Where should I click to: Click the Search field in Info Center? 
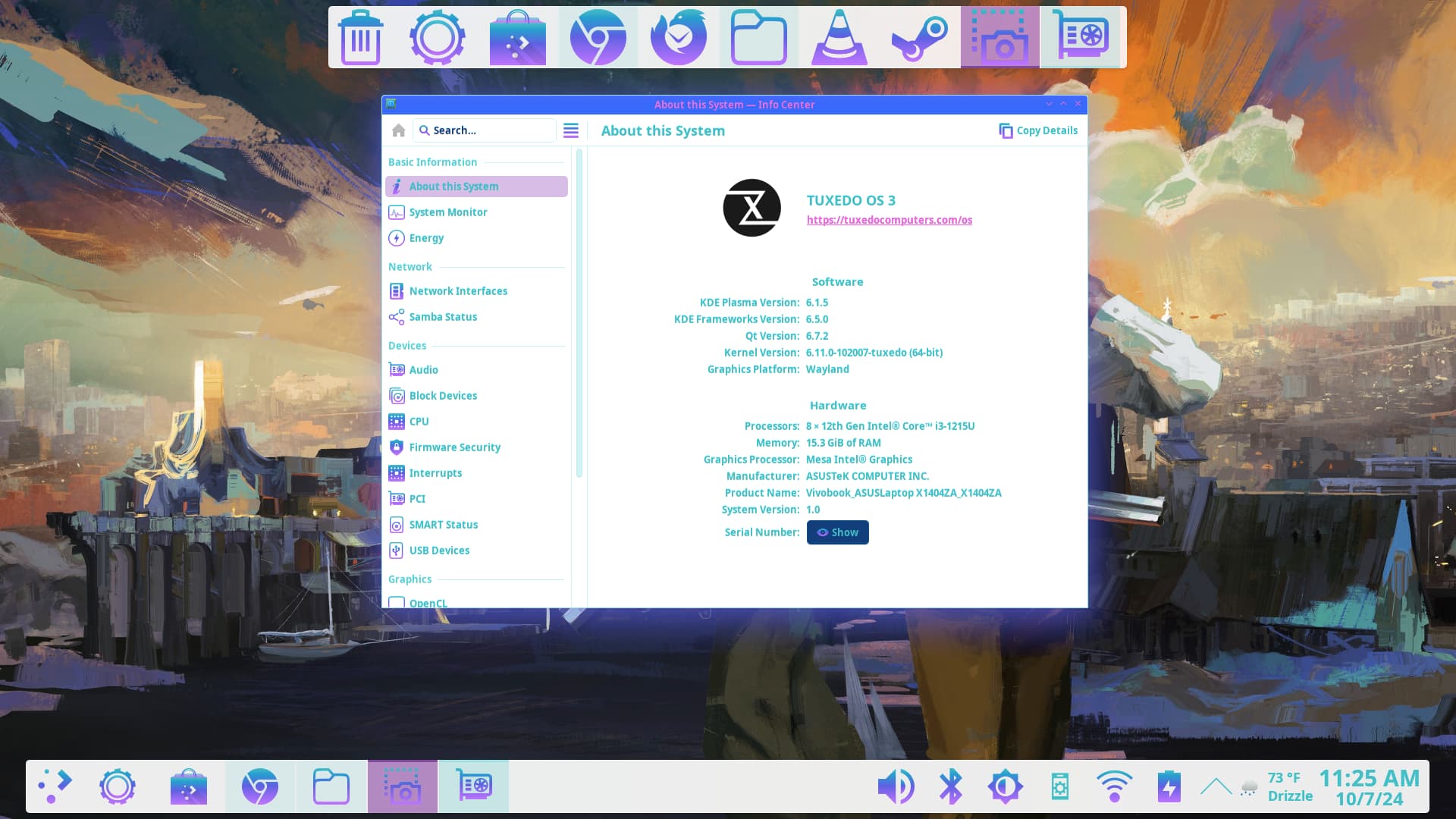(485, 130)
